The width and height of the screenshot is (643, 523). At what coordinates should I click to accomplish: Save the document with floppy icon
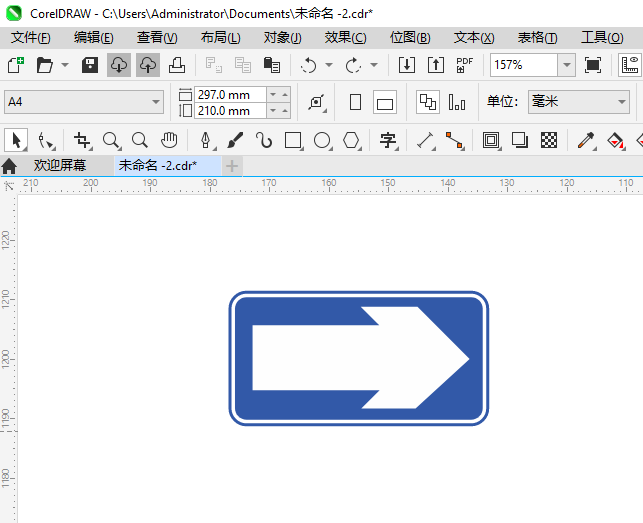pos(90,65)
